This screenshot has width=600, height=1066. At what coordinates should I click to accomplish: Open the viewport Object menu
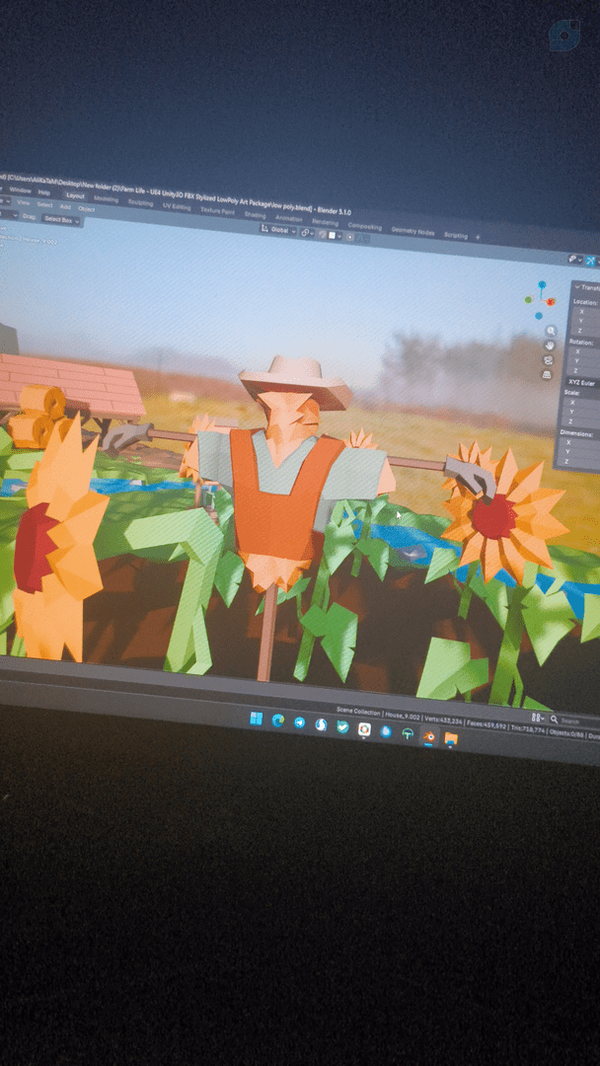point(86,209)
